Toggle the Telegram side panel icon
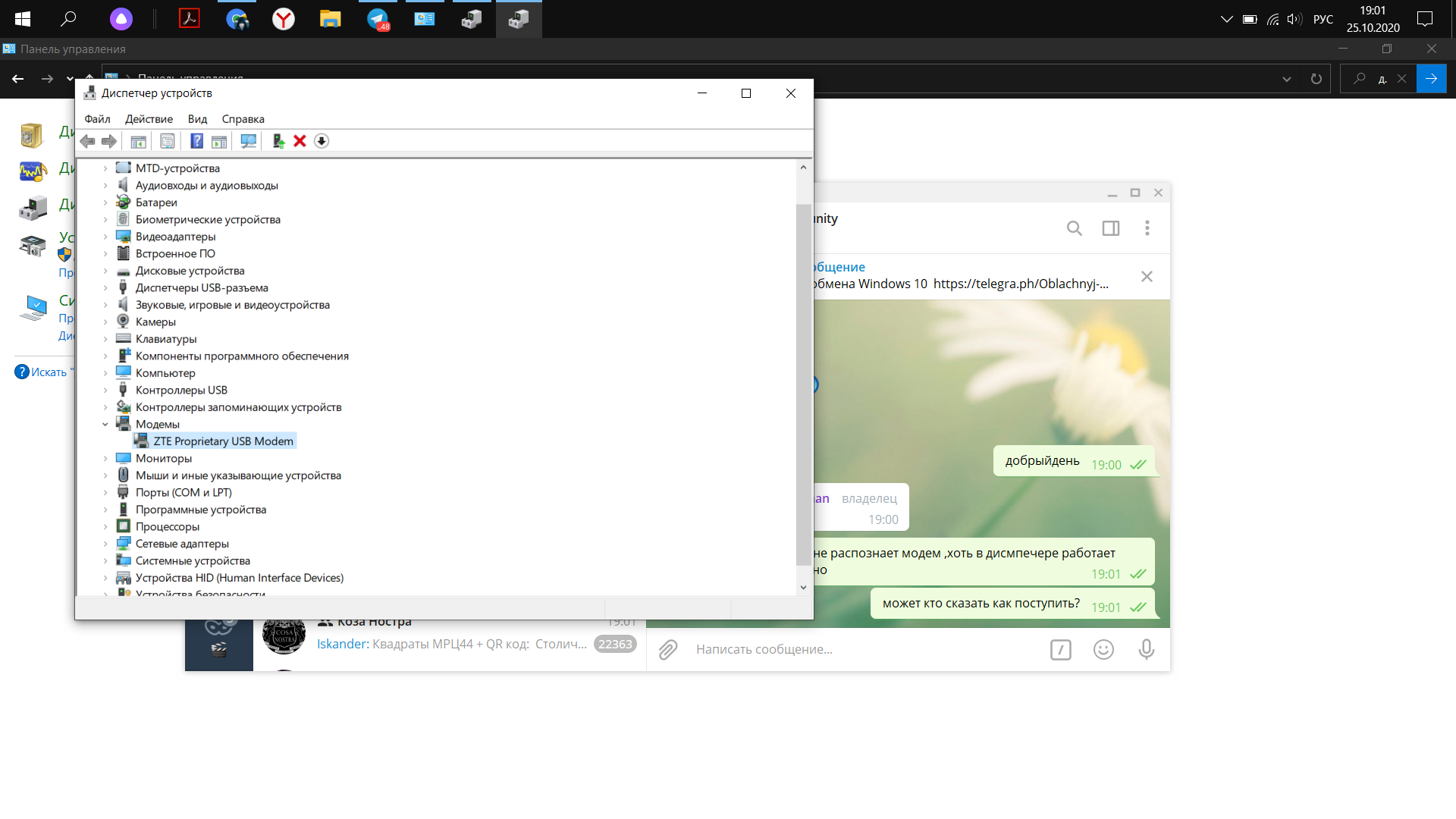 (1111, 228)
